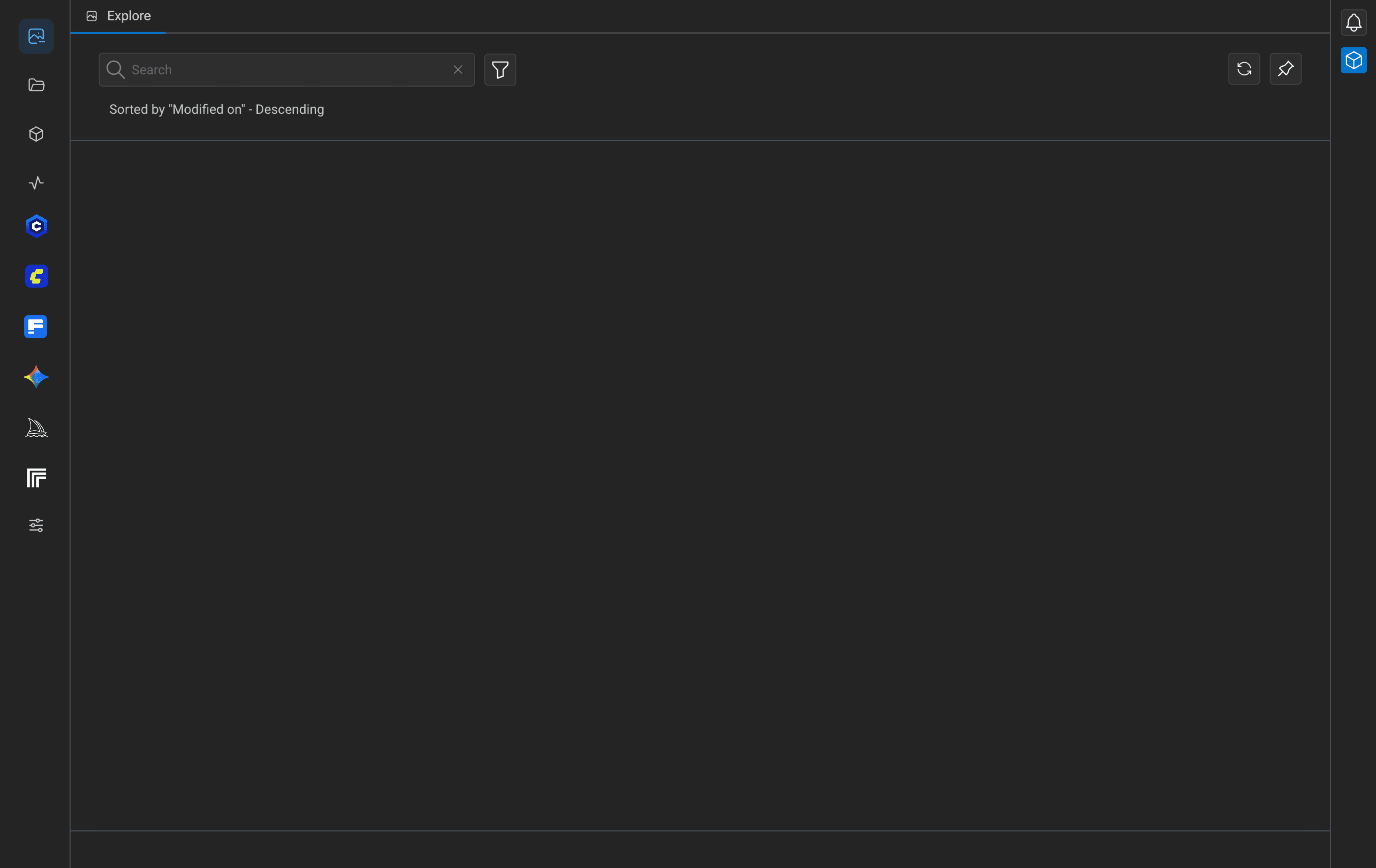
Task: Open the sailboat icon in sidebar
Action: [36, 427]
